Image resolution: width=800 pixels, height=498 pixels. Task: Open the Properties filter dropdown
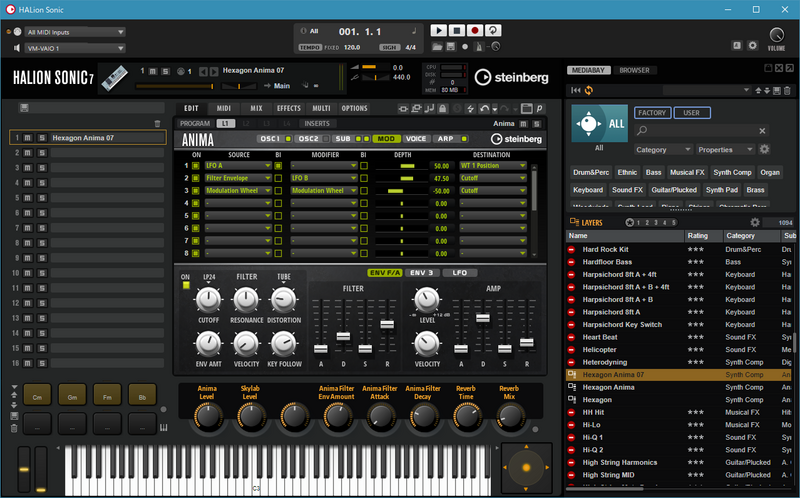point(725,150)
